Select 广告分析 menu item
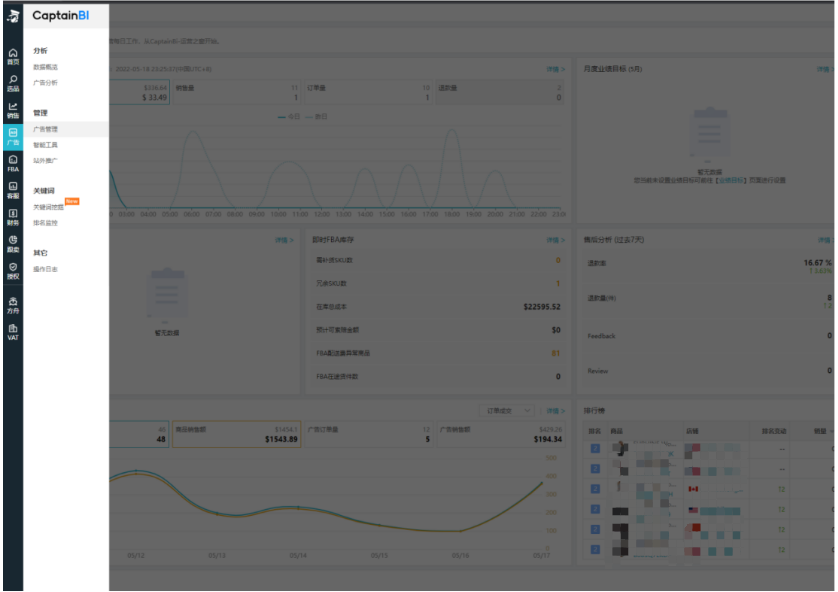The image size is (838, 592). pyautogui.click(x=46, y=83)
